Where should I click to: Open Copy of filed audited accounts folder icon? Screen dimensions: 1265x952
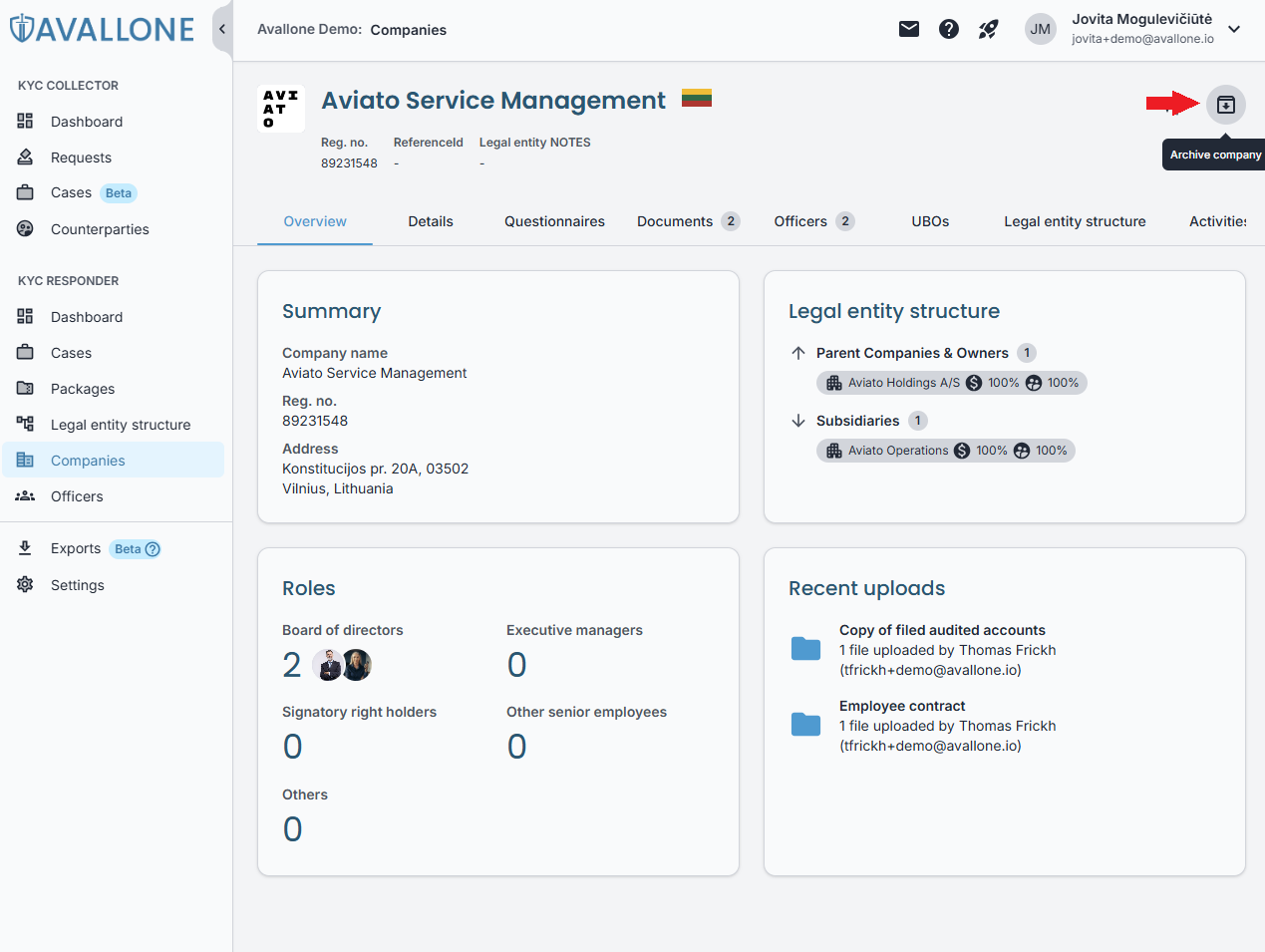(x=805, y=649)
